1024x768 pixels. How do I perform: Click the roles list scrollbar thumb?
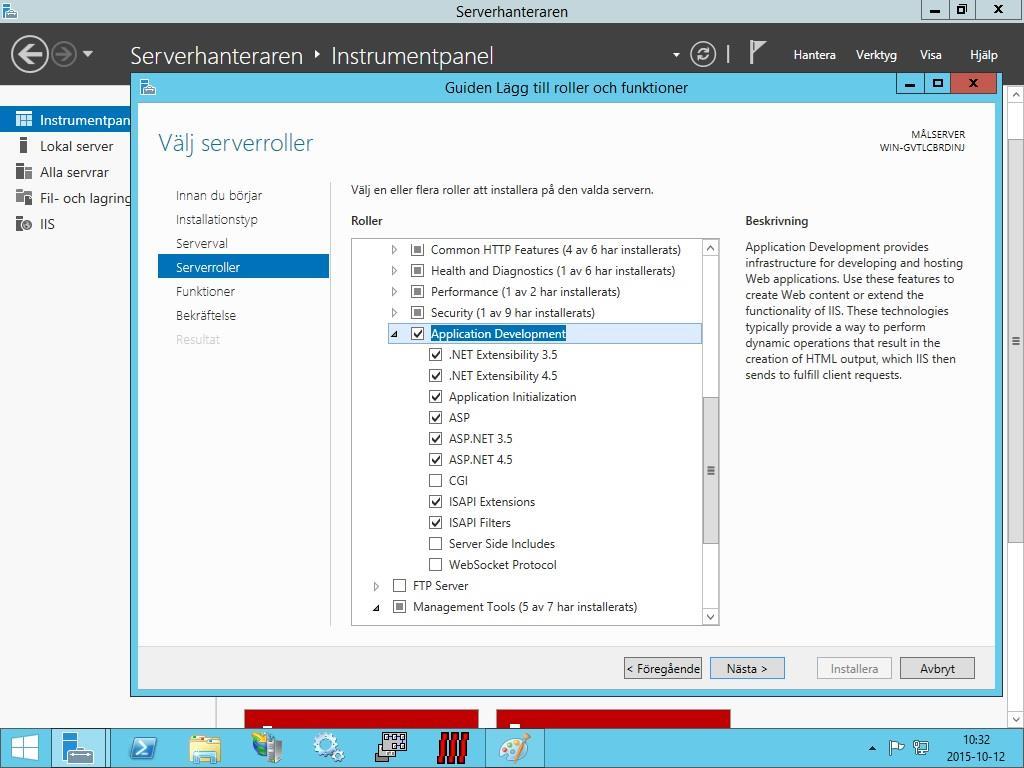[711, 470]
